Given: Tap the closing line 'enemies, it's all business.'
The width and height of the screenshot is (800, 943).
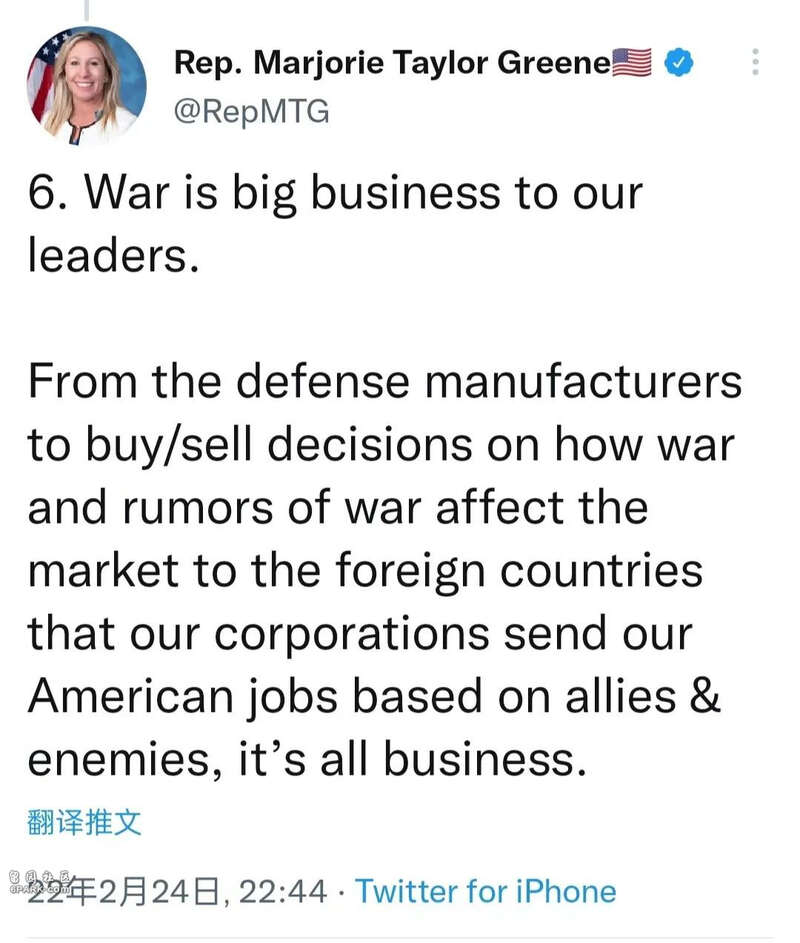Looking at the screenshot, I should pos(307,760).
